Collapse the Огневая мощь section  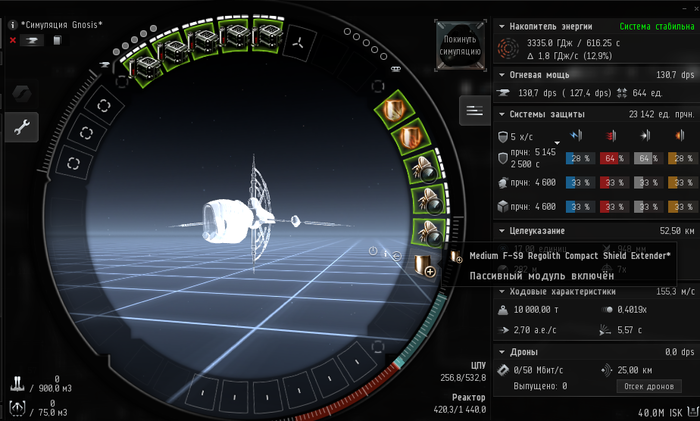[x=501, y=74]
